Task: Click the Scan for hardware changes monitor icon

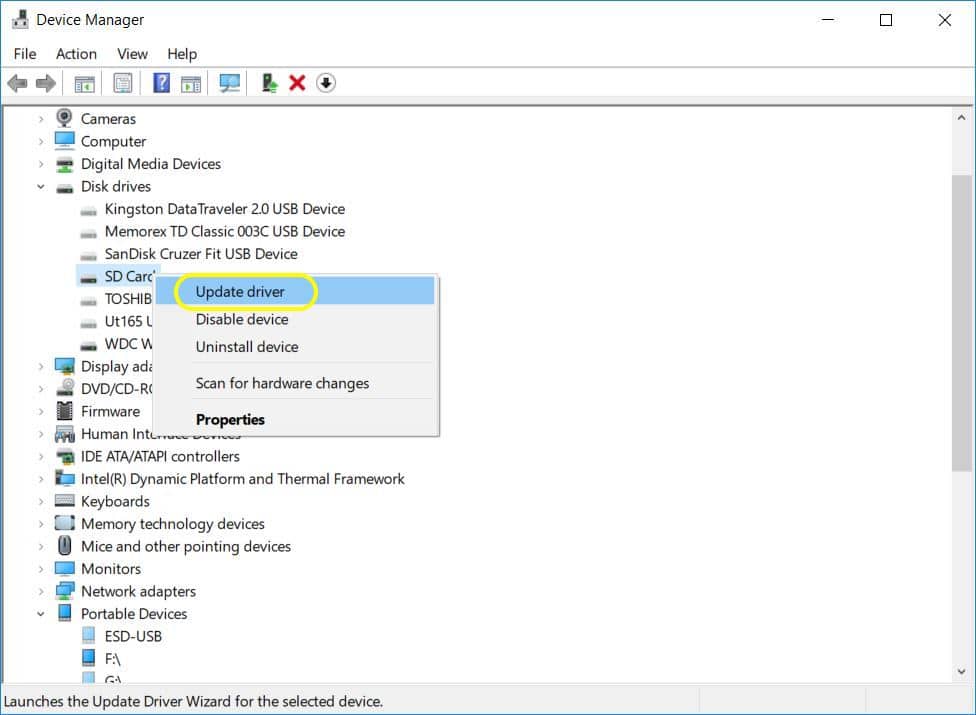Action: click(230, 83)
